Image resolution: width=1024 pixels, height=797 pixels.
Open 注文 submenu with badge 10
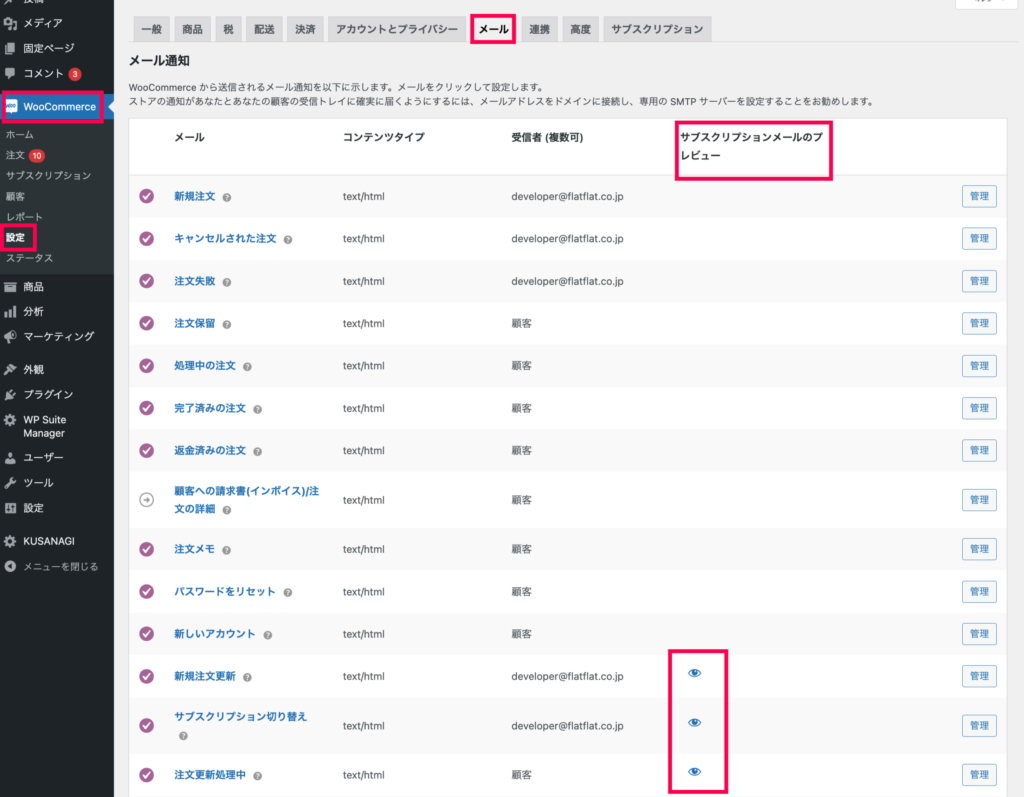[15, 155]
